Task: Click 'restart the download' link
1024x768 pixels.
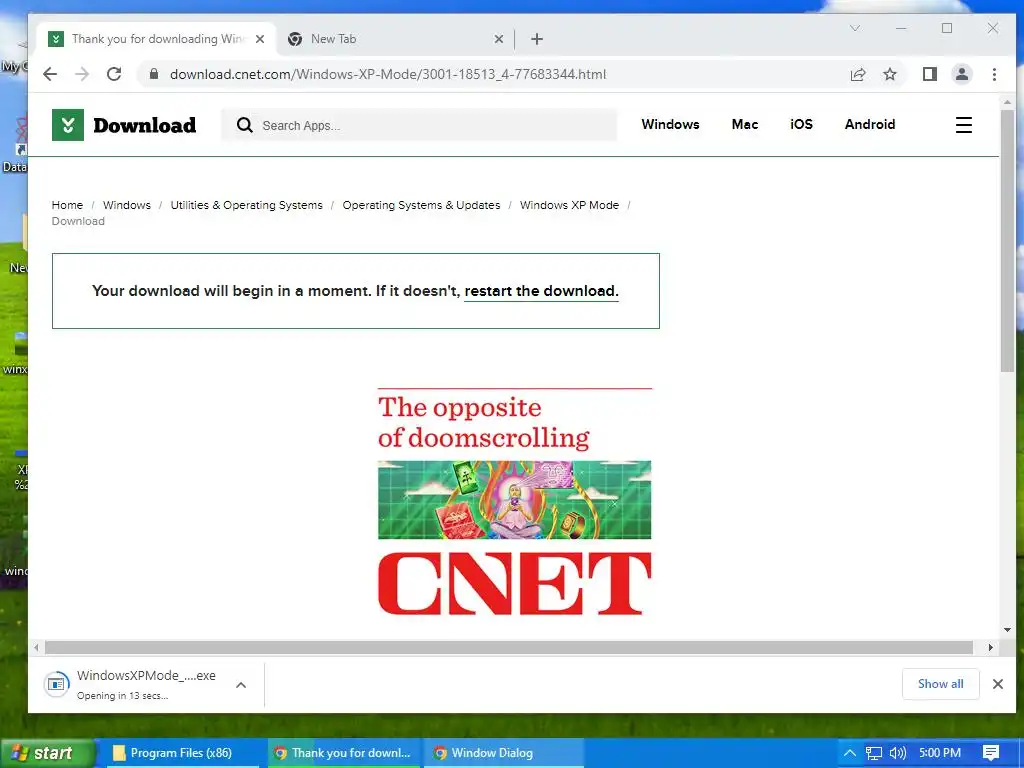Action: tap(541, 291)
